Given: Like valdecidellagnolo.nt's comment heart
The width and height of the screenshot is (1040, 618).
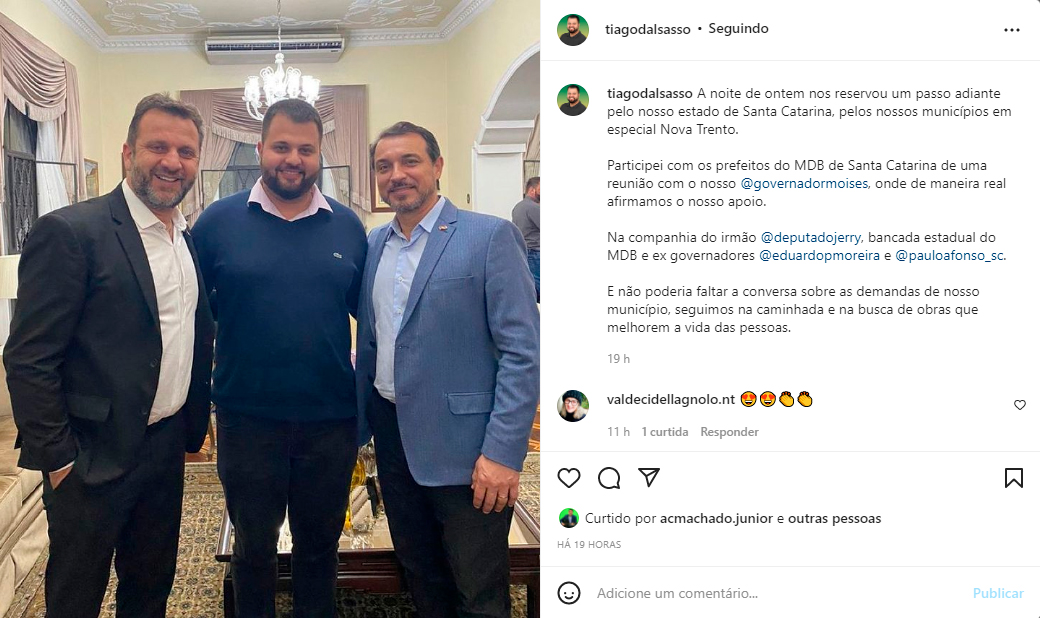Looking at the screenshot, I should 1020,405.
